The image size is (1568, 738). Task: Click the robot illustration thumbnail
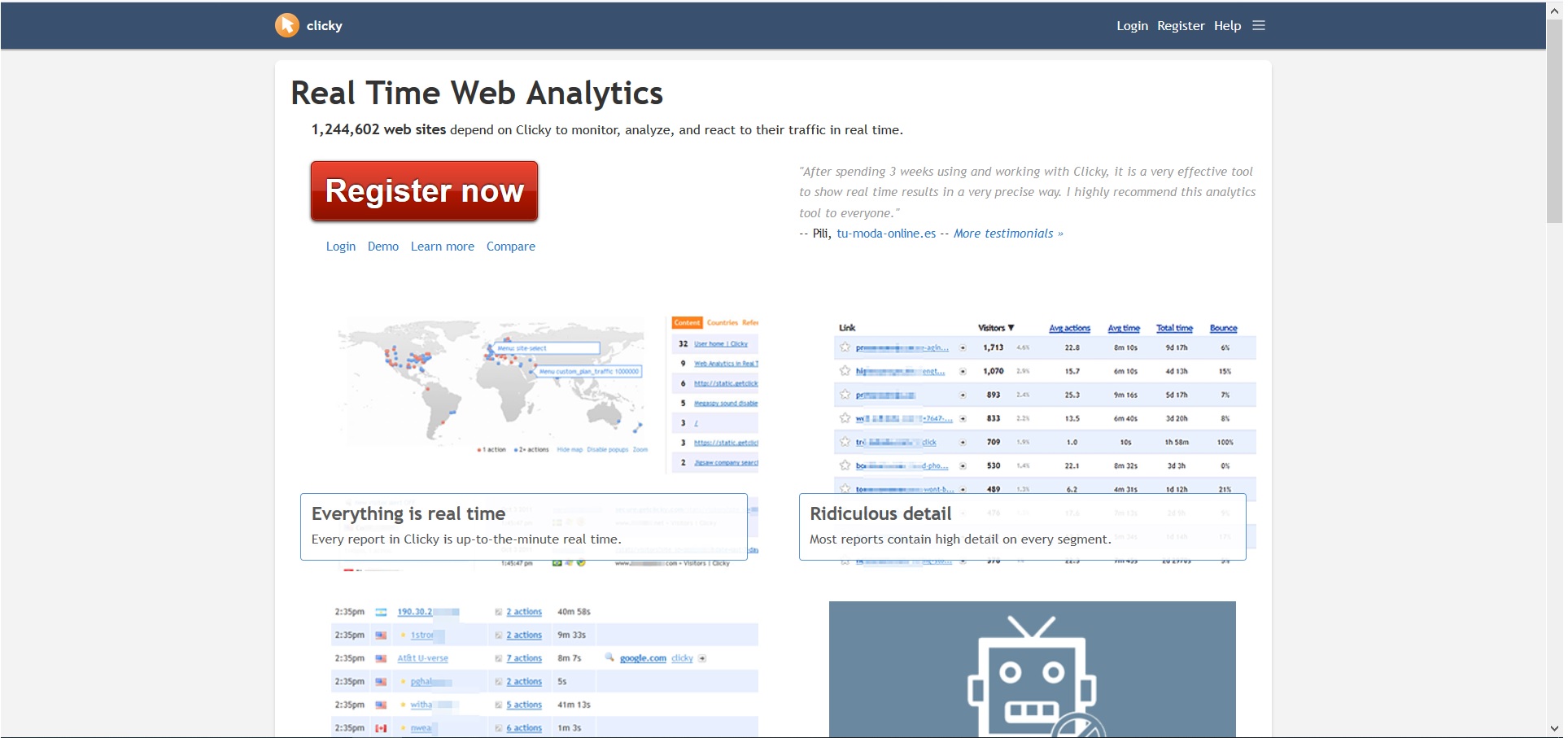[x=1032, y=670]
